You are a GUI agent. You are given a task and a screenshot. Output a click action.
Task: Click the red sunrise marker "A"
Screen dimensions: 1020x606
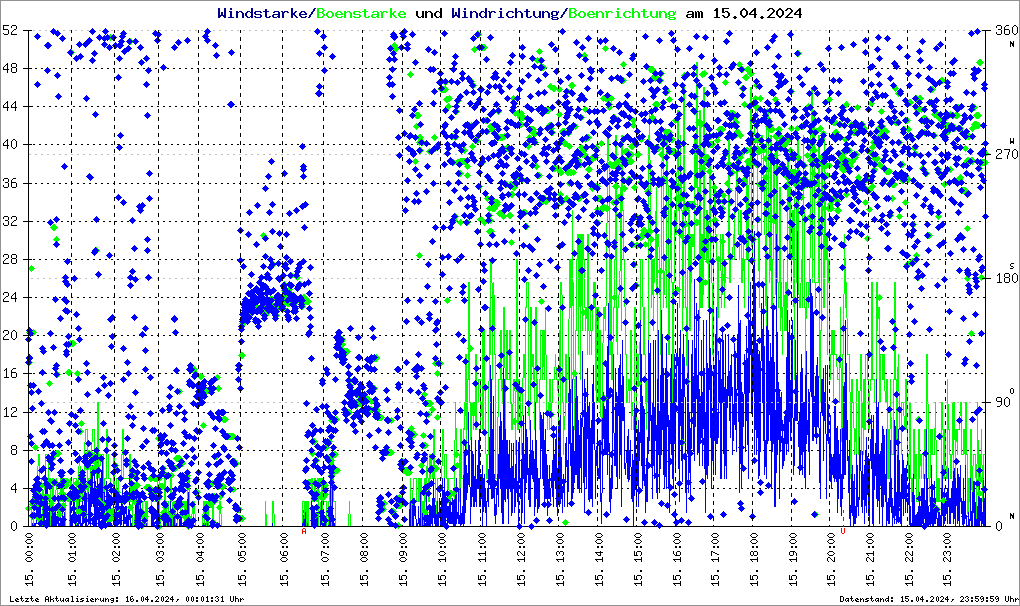coord(304,531)
